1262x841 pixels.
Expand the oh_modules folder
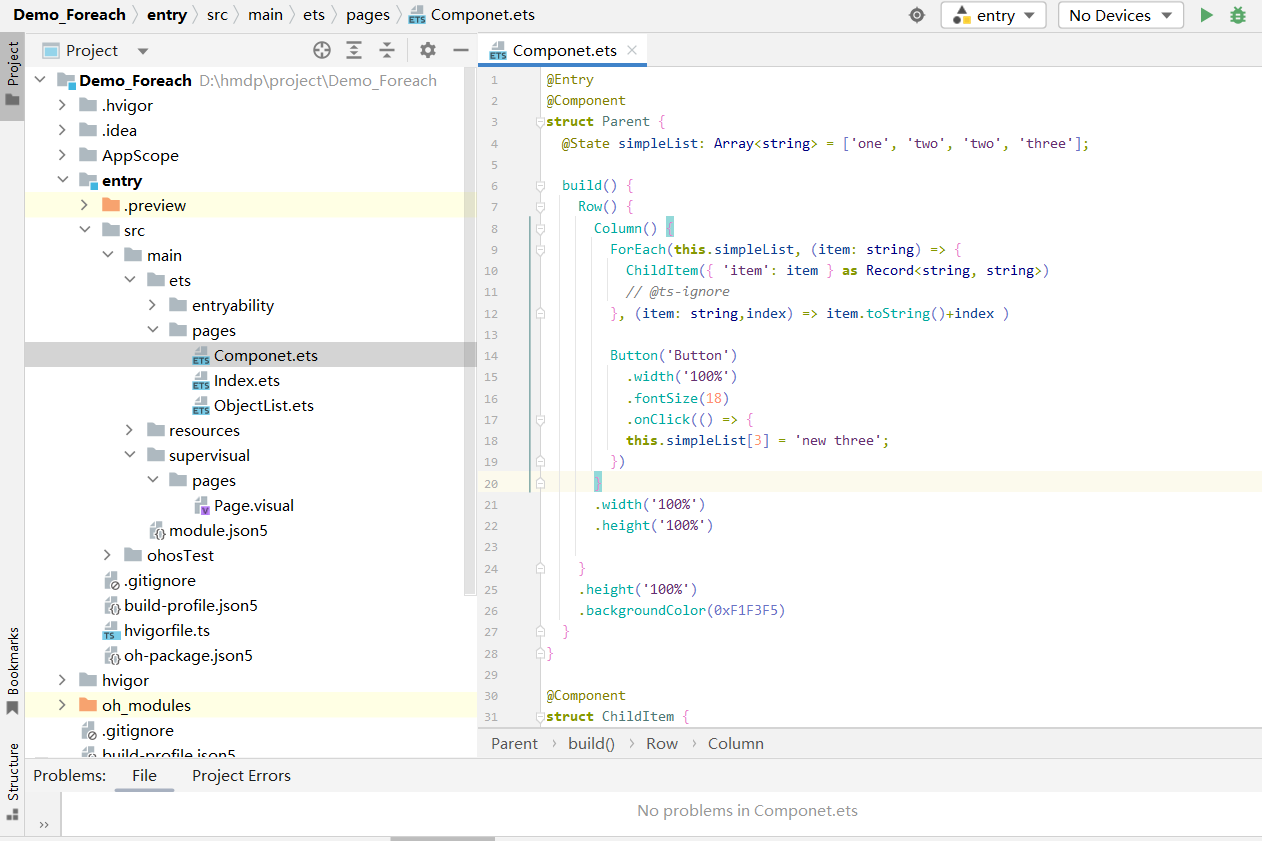pyautogui.click(x=62, y=705)
